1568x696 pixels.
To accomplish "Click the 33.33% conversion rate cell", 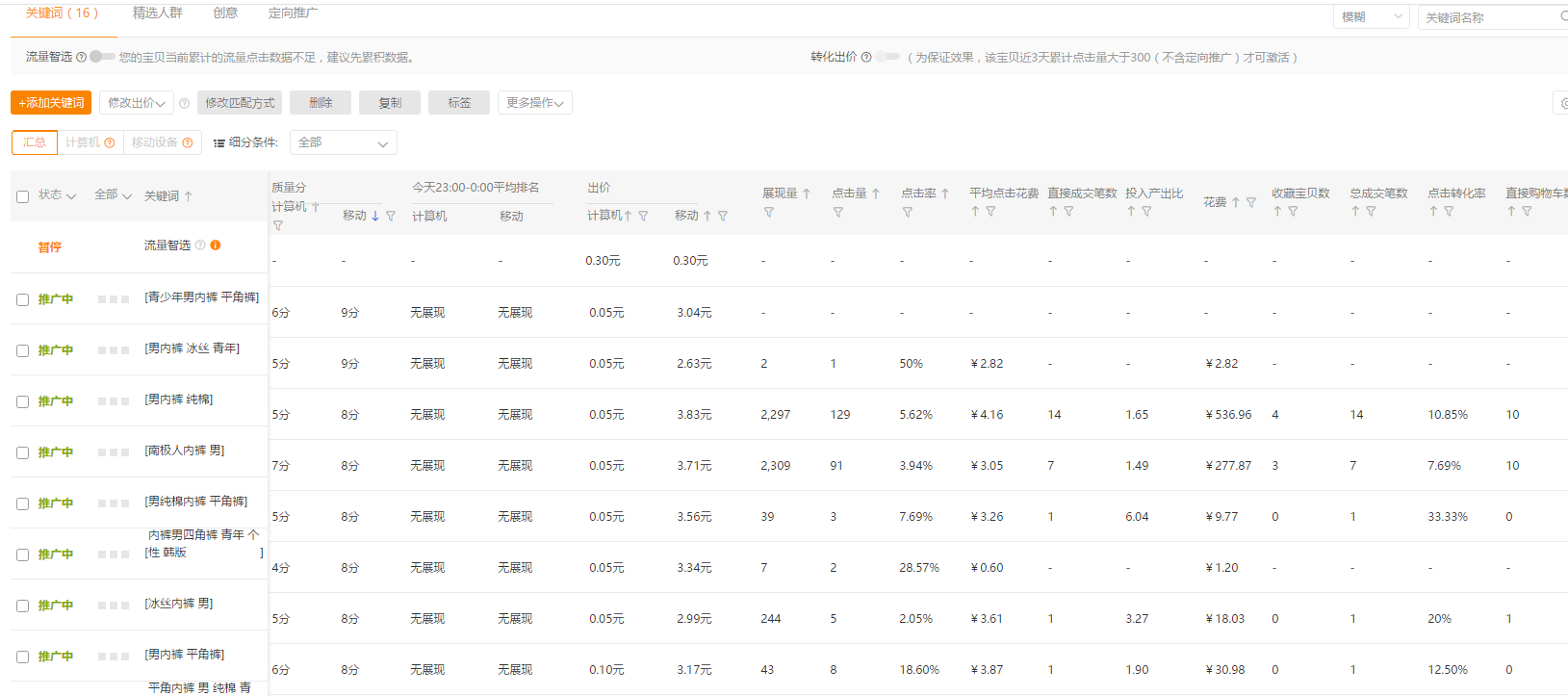I will 1448,517.
